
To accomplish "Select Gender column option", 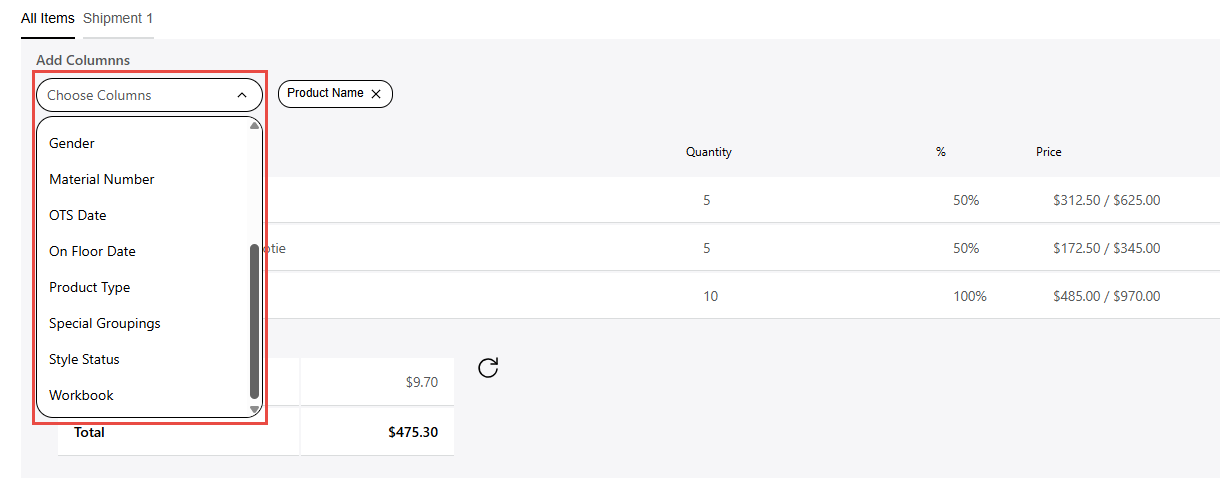I will pyautogui.click(x=72, y=143).
